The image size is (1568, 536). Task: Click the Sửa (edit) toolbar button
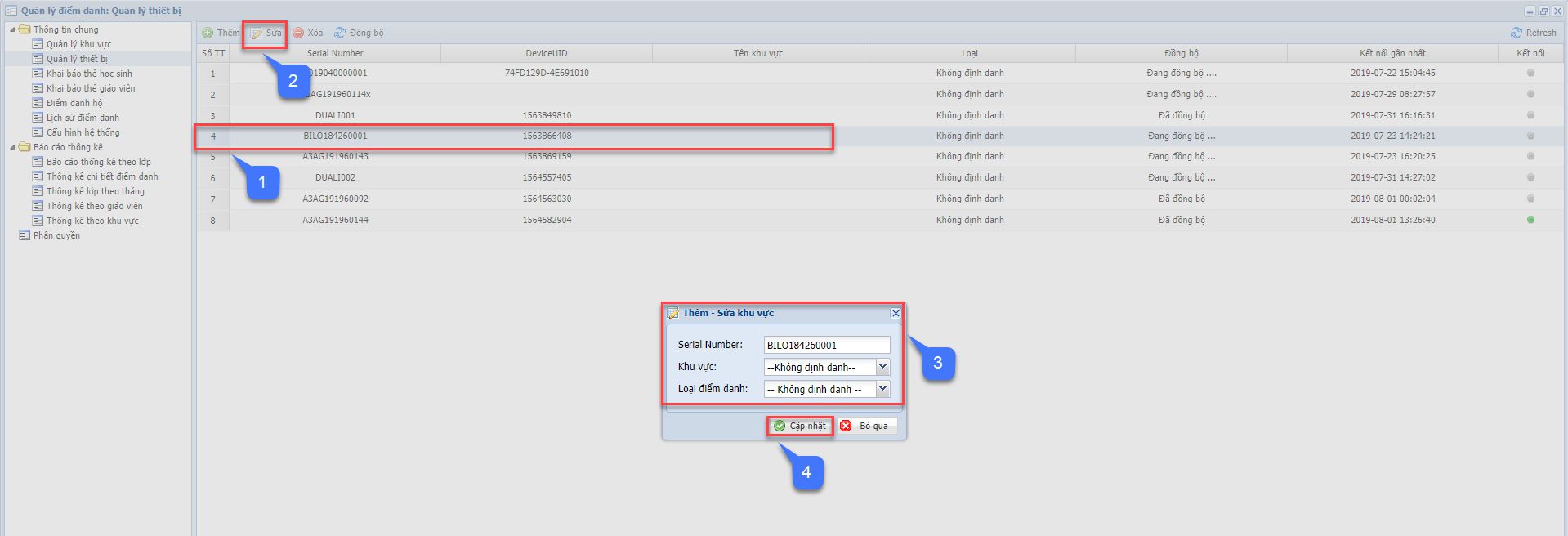(266, 33)
